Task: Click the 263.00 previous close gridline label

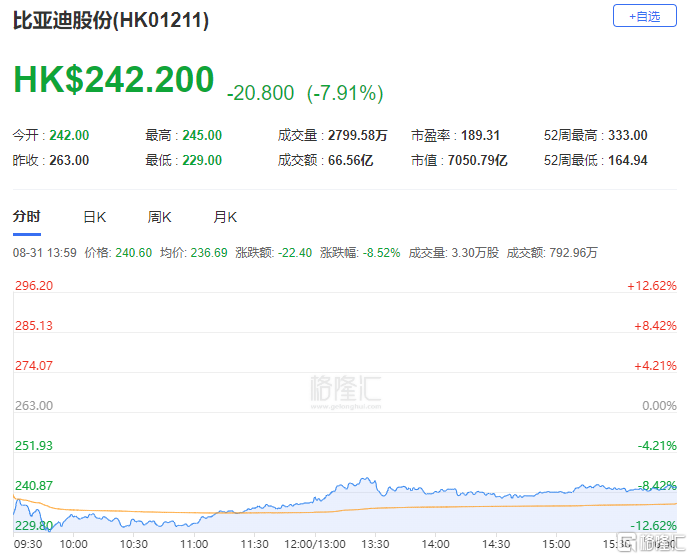Action: (34, 405)
